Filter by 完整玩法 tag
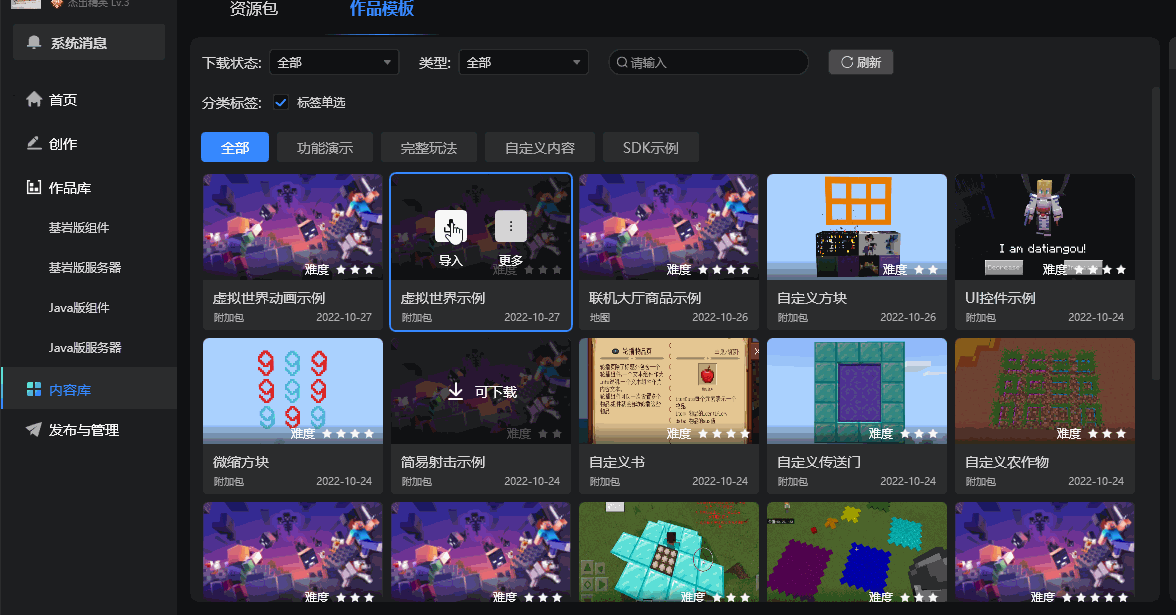 click(x=429, y=147)
